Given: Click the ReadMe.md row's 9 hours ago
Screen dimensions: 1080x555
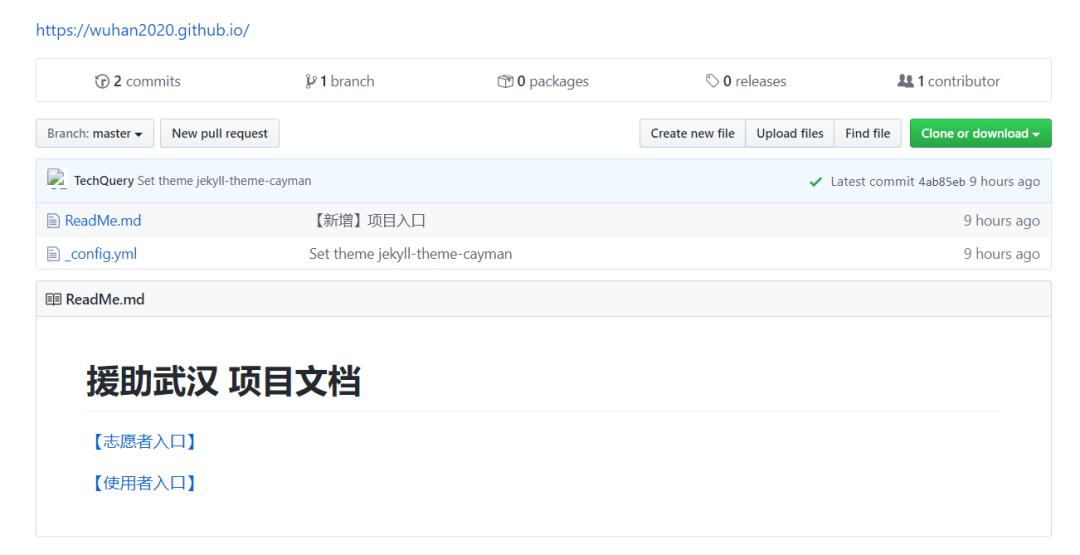Looking at the screenshot, I should (x=1001, y=221).
